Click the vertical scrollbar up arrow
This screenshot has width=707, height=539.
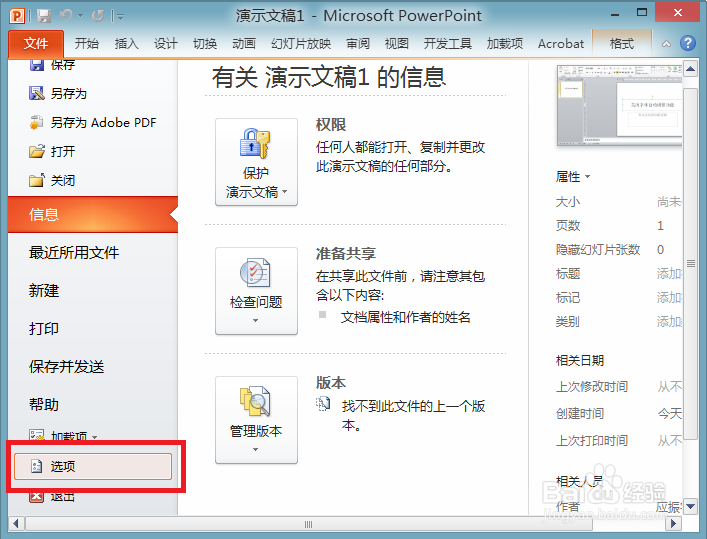[x=690, y=69]
